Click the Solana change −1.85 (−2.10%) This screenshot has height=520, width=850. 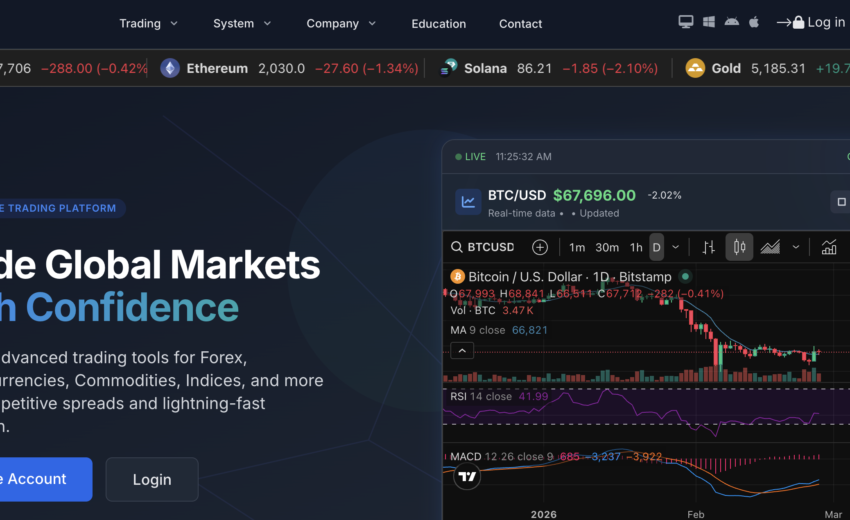610,68
